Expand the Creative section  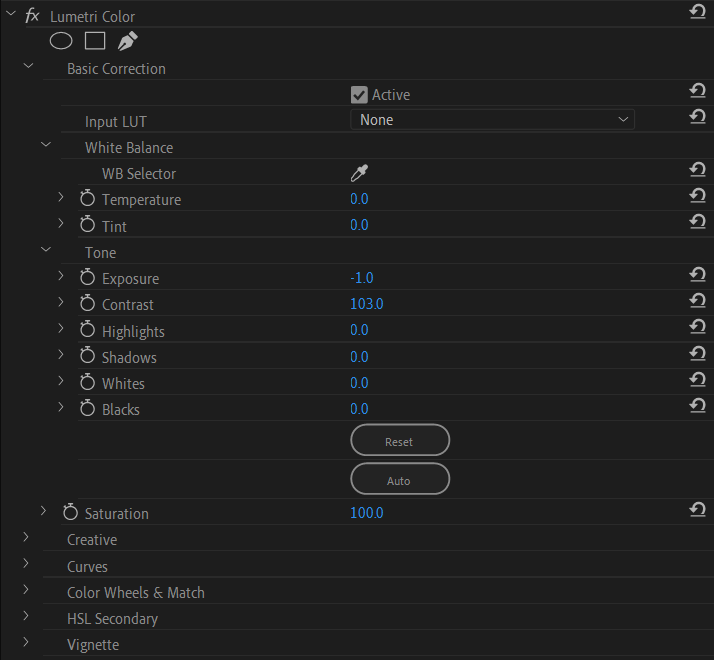click(x=26, y=537)
